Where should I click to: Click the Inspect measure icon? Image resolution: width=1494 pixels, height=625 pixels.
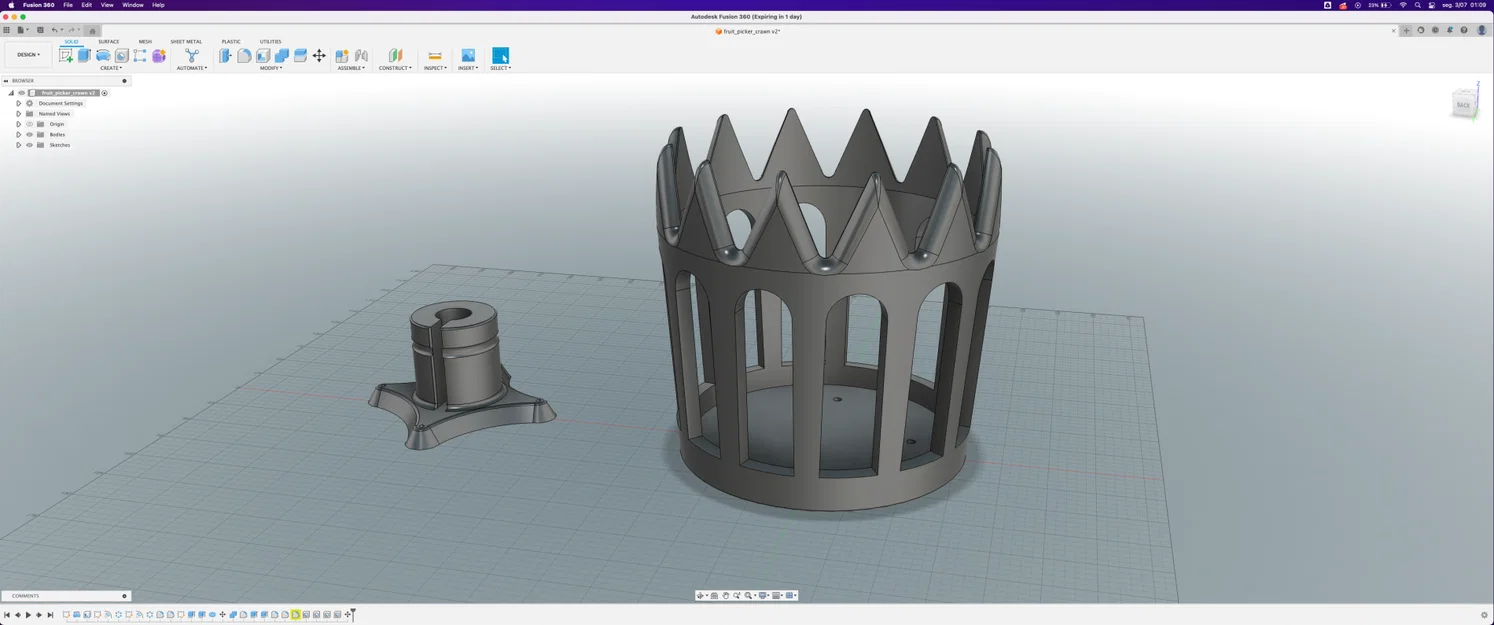click(x=435, y=56)
